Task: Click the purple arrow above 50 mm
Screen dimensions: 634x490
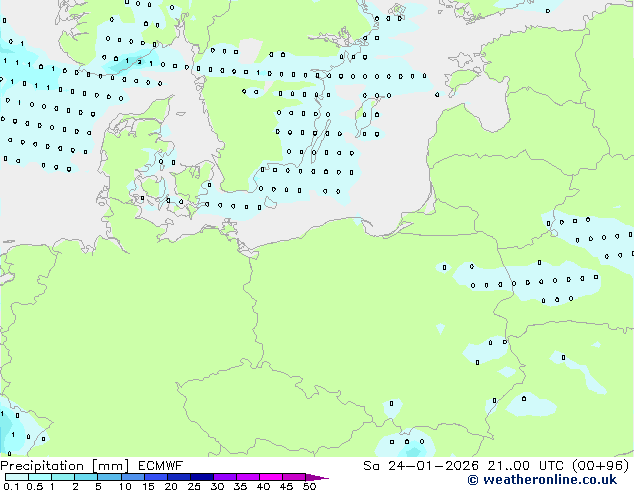Action: click(317, 477)
